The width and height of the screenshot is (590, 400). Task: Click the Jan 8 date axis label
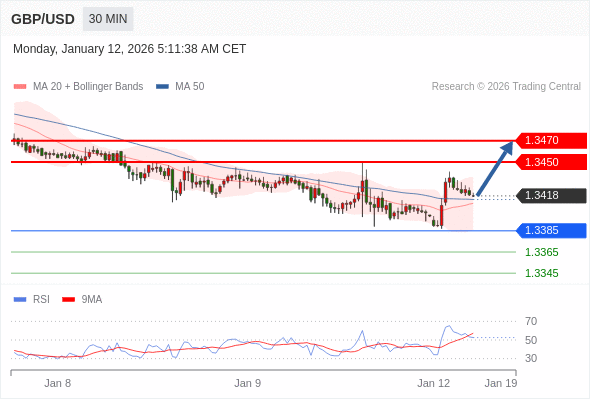[58, 383]
